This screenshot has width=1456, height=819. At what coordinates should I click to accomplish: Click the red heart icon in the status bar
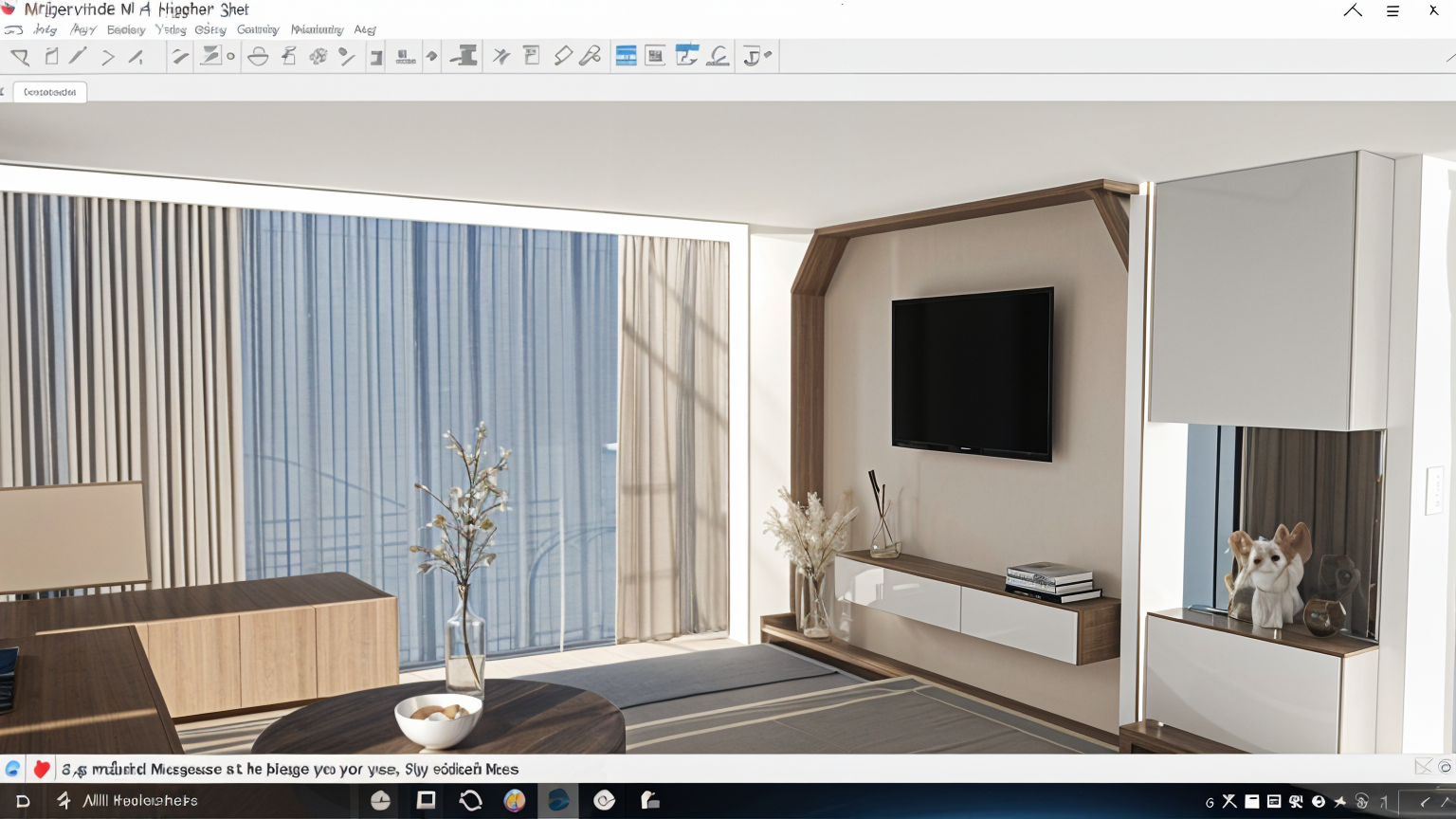click(x=41, y=769)
